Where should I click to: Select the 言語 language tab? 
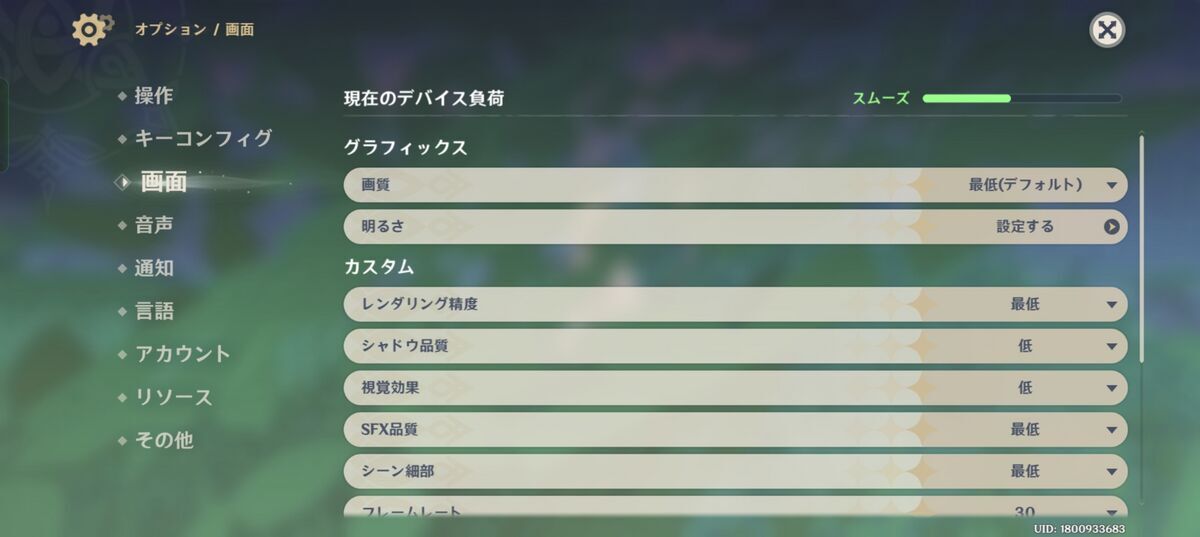[154, 311]
